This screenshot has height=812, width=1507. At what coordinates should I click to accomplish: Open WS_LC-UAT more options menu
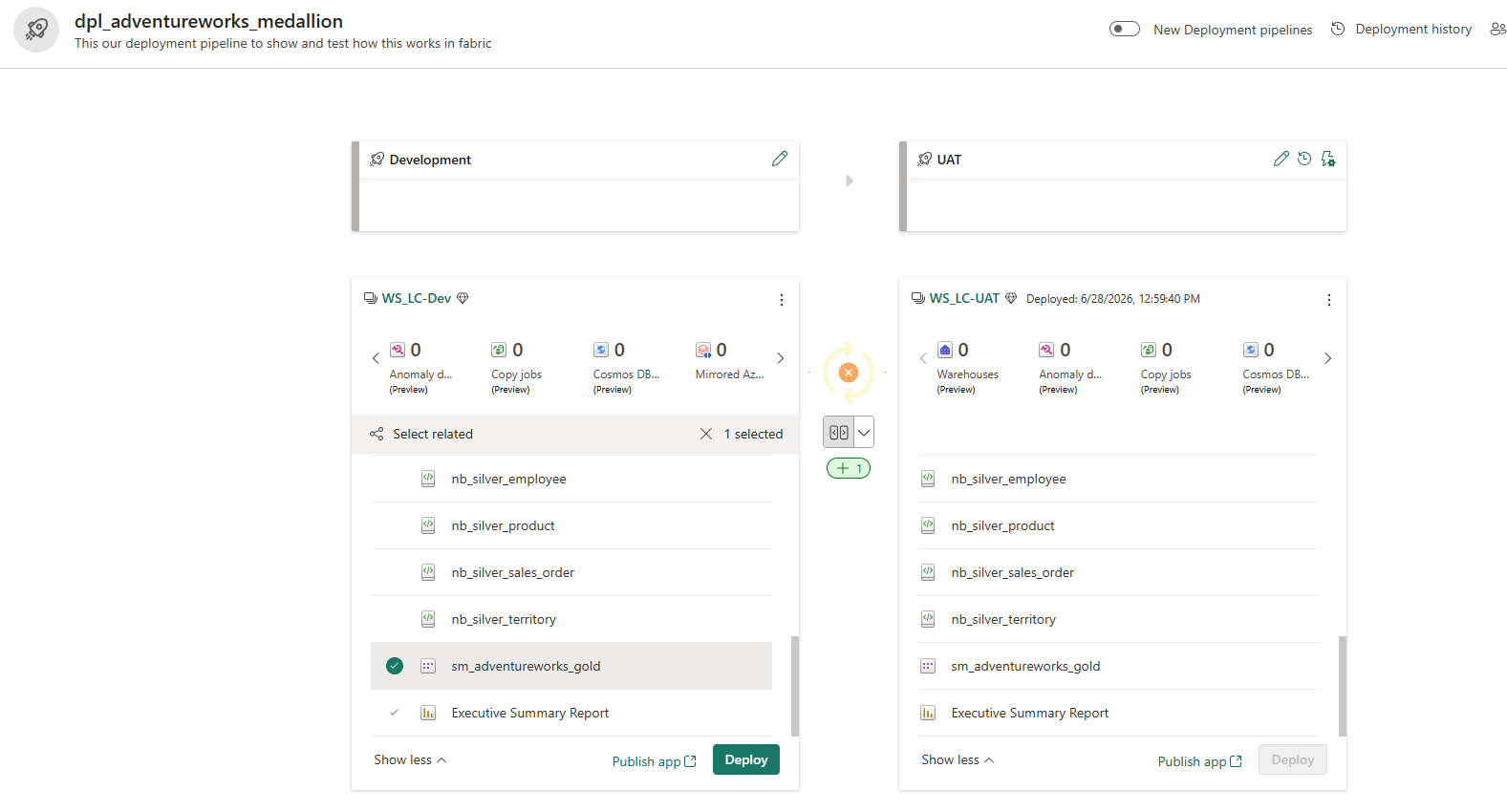click(1329, 300)
